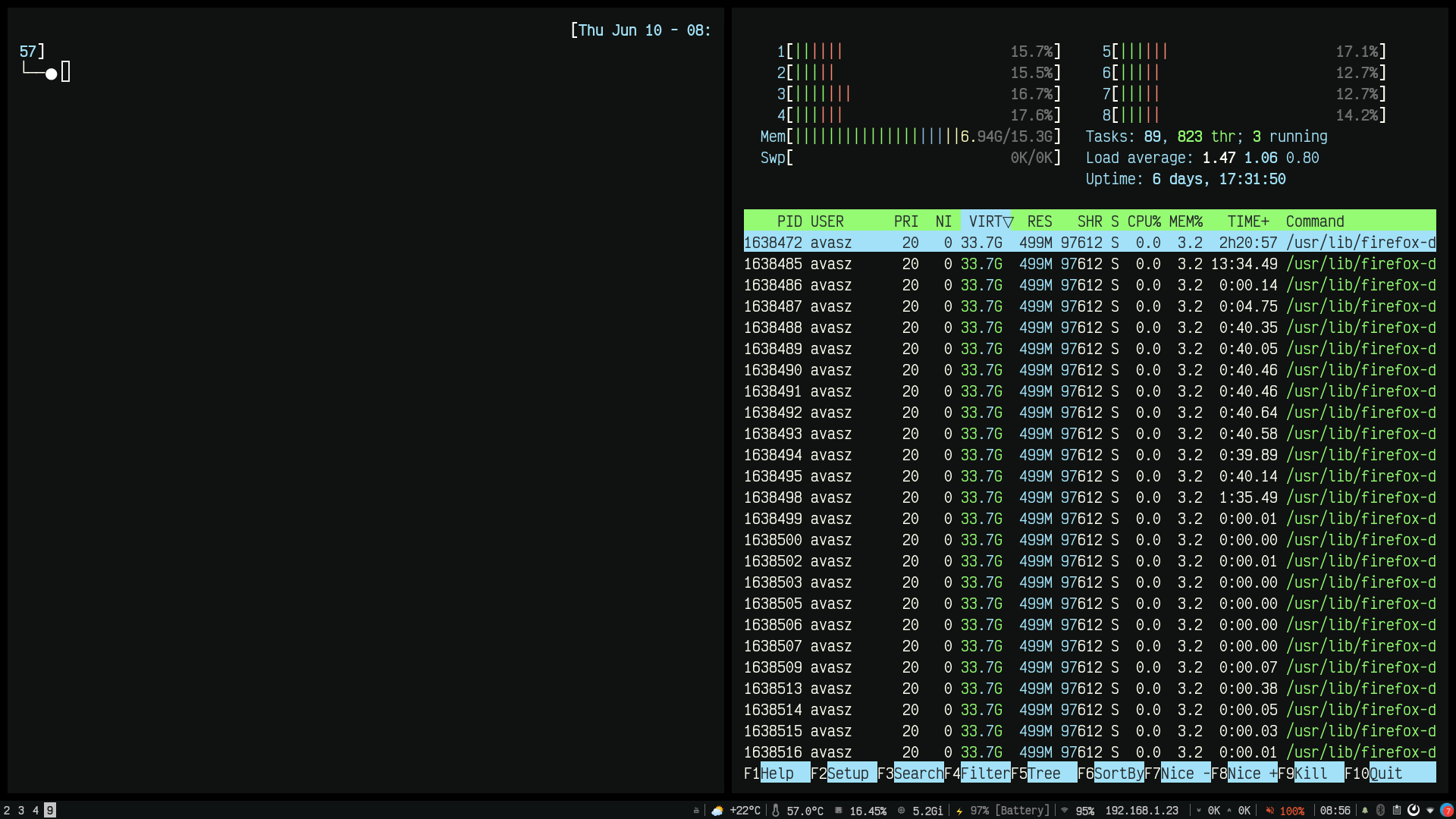The width and height of the screenshot is (1456, 819).
Task: Click the memory usage icon beside 5.2Gi
Action: [902, 811]
